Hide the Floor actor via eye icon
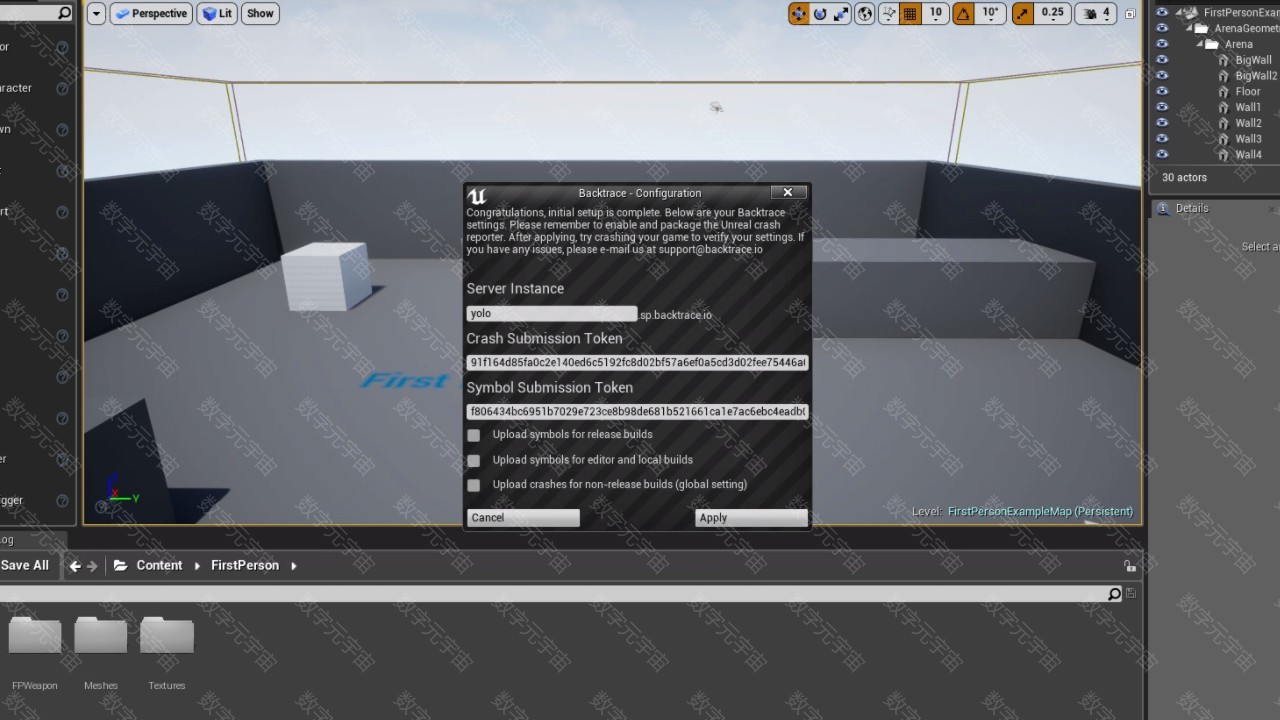 pos(1162,91)
